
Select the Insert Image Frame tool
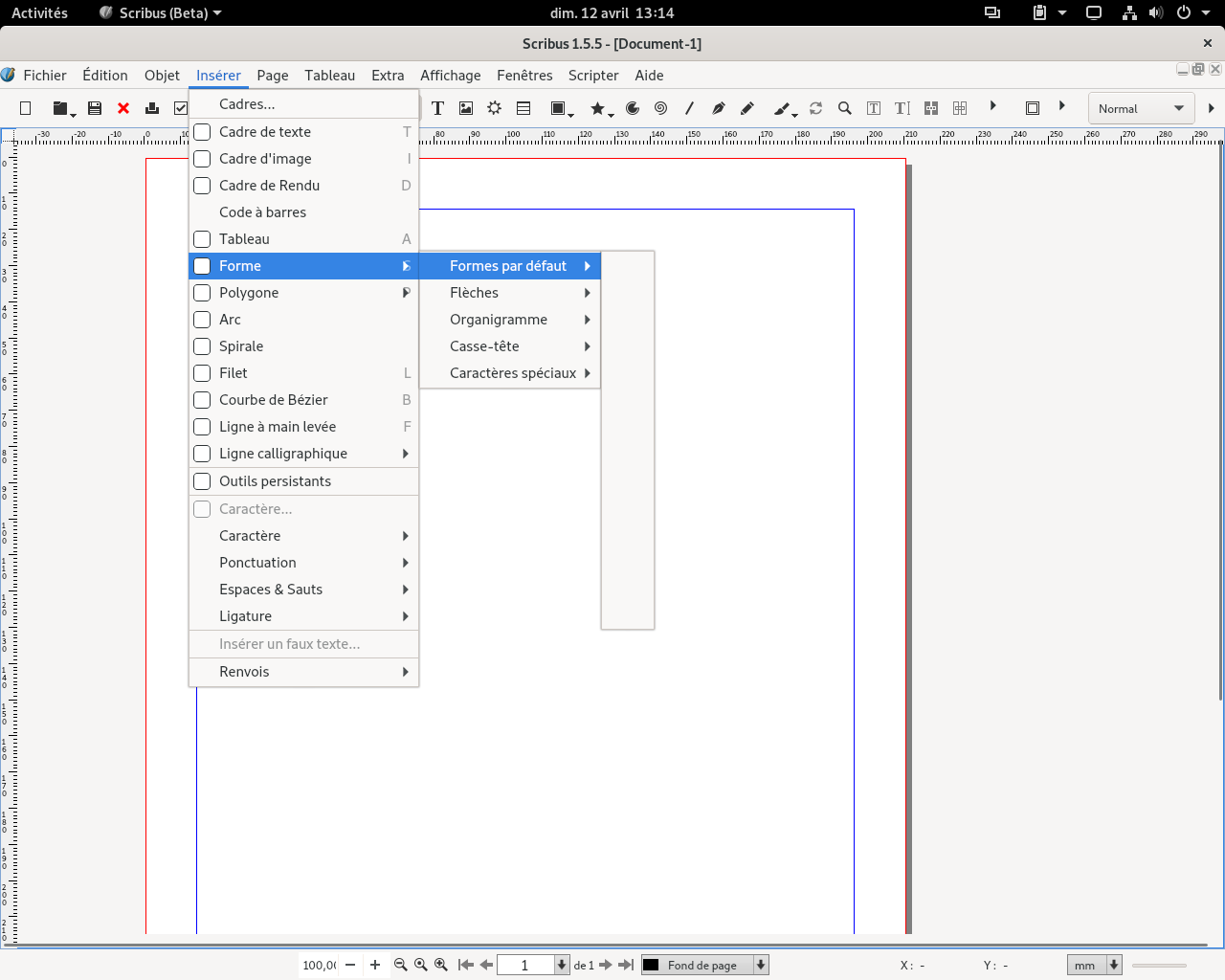(465, 107)
